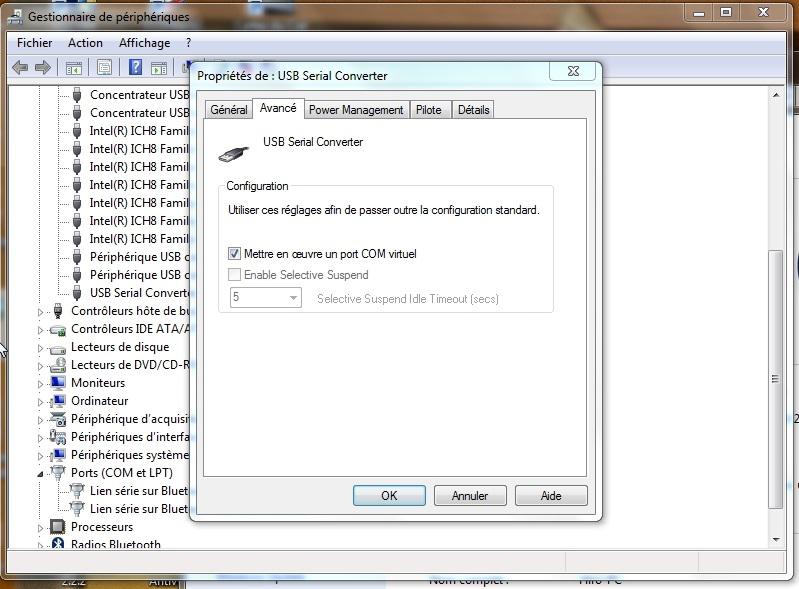Collapse the Ports (COM et LPT) node
The height and width of the screenshot is (589, 799).
point(41,474)
